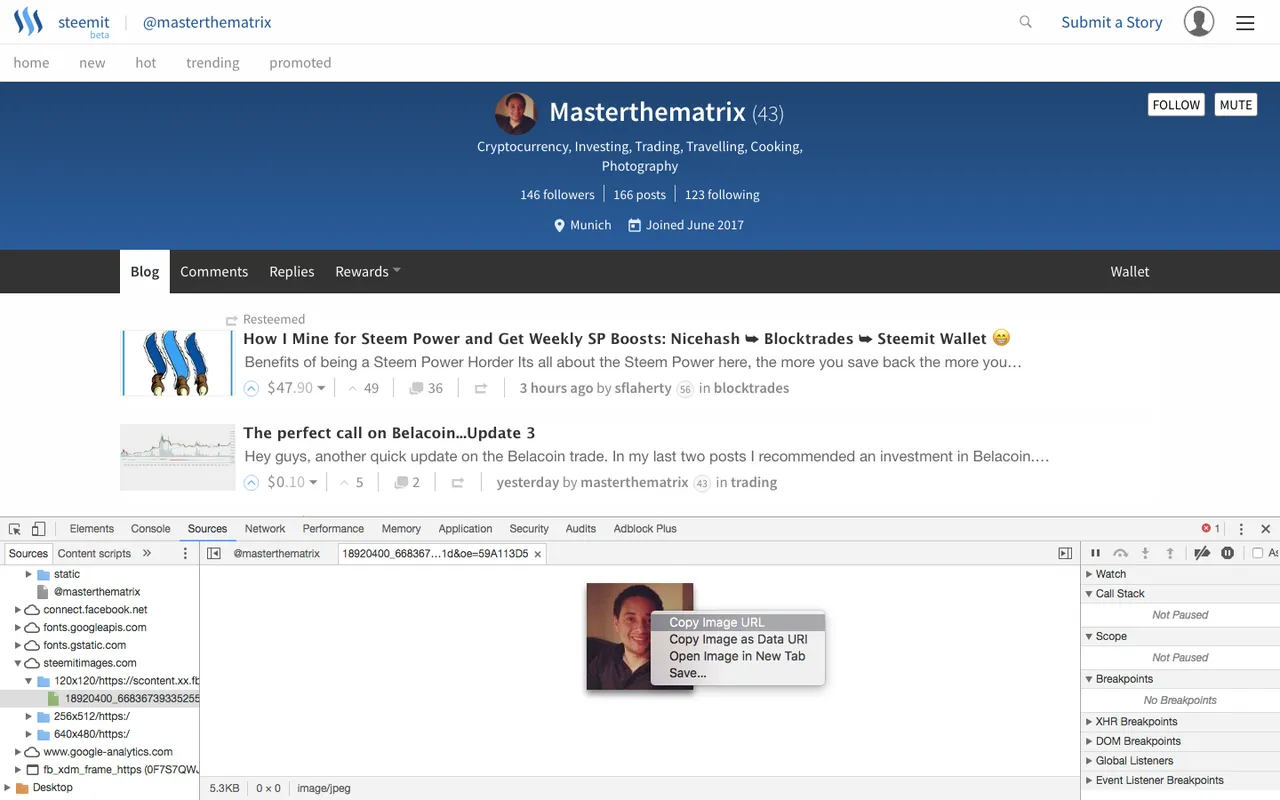Click the red error count indicator
The height and width of the screenshot is (800, 1280).
pyautogui.click(x=1211, y=529)
